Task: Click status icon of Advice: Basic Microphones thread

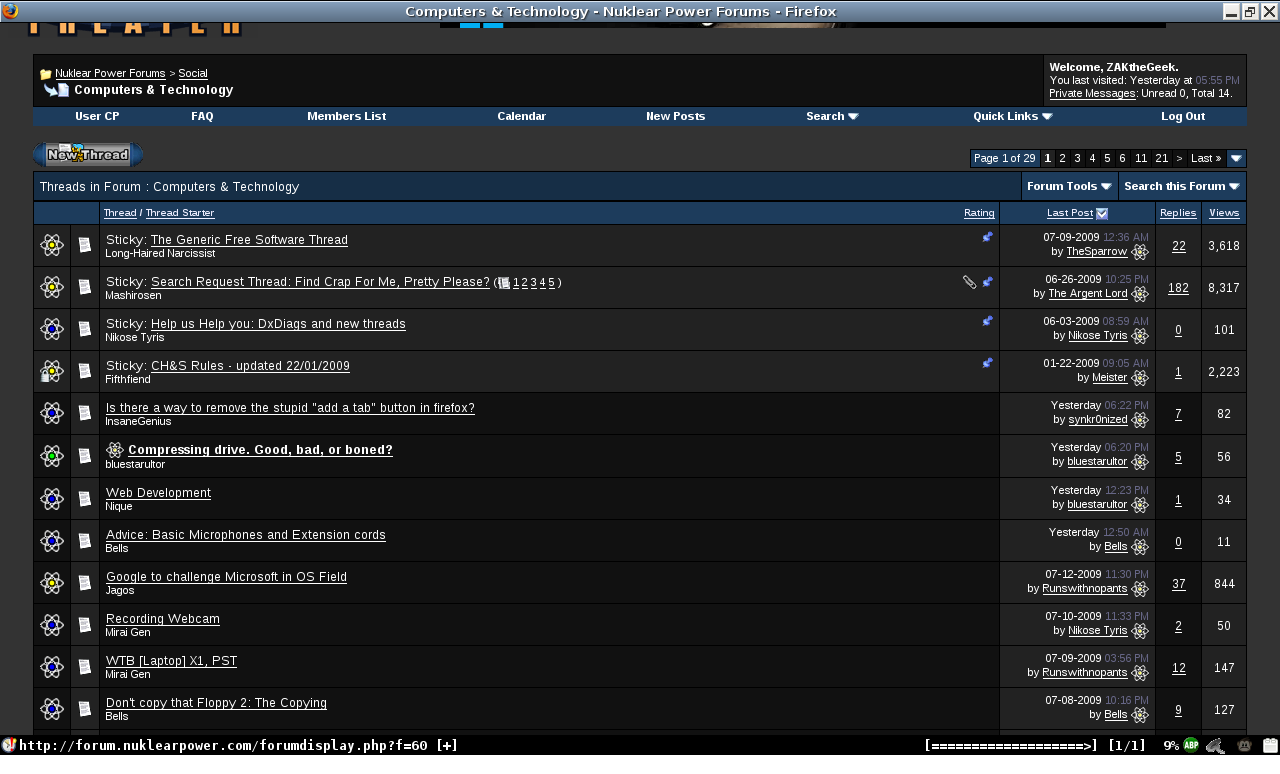Action: 52,540
